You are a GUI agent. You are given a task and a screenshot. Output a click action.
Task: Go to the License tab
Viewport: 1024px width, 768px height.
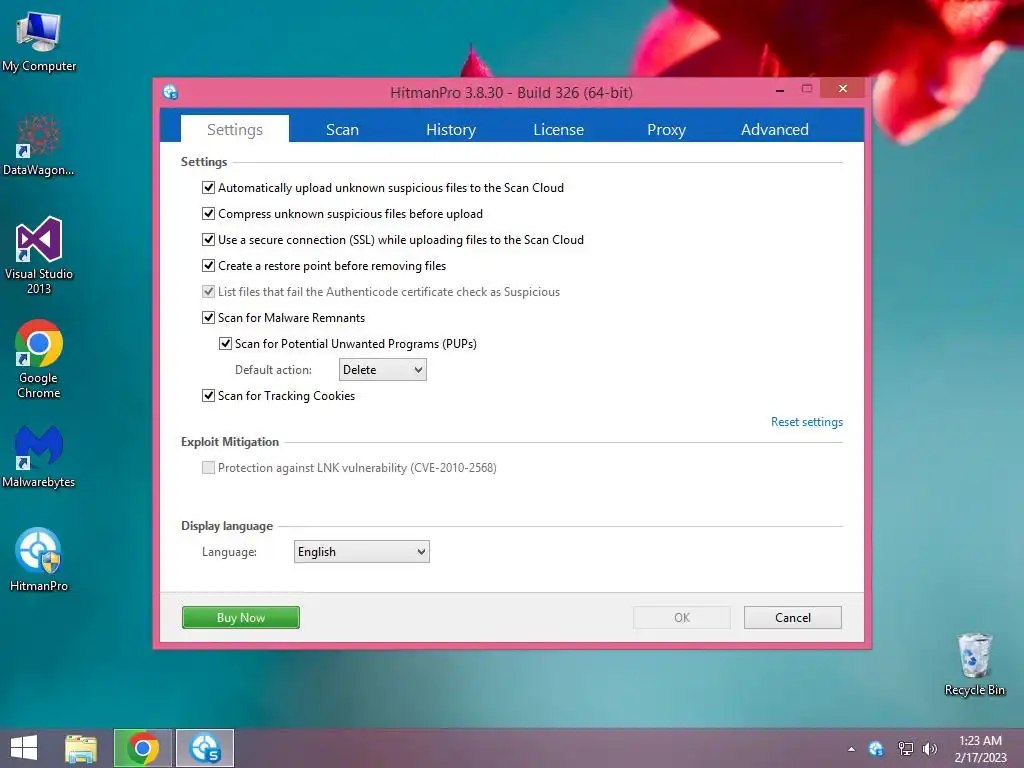(558, 129)
